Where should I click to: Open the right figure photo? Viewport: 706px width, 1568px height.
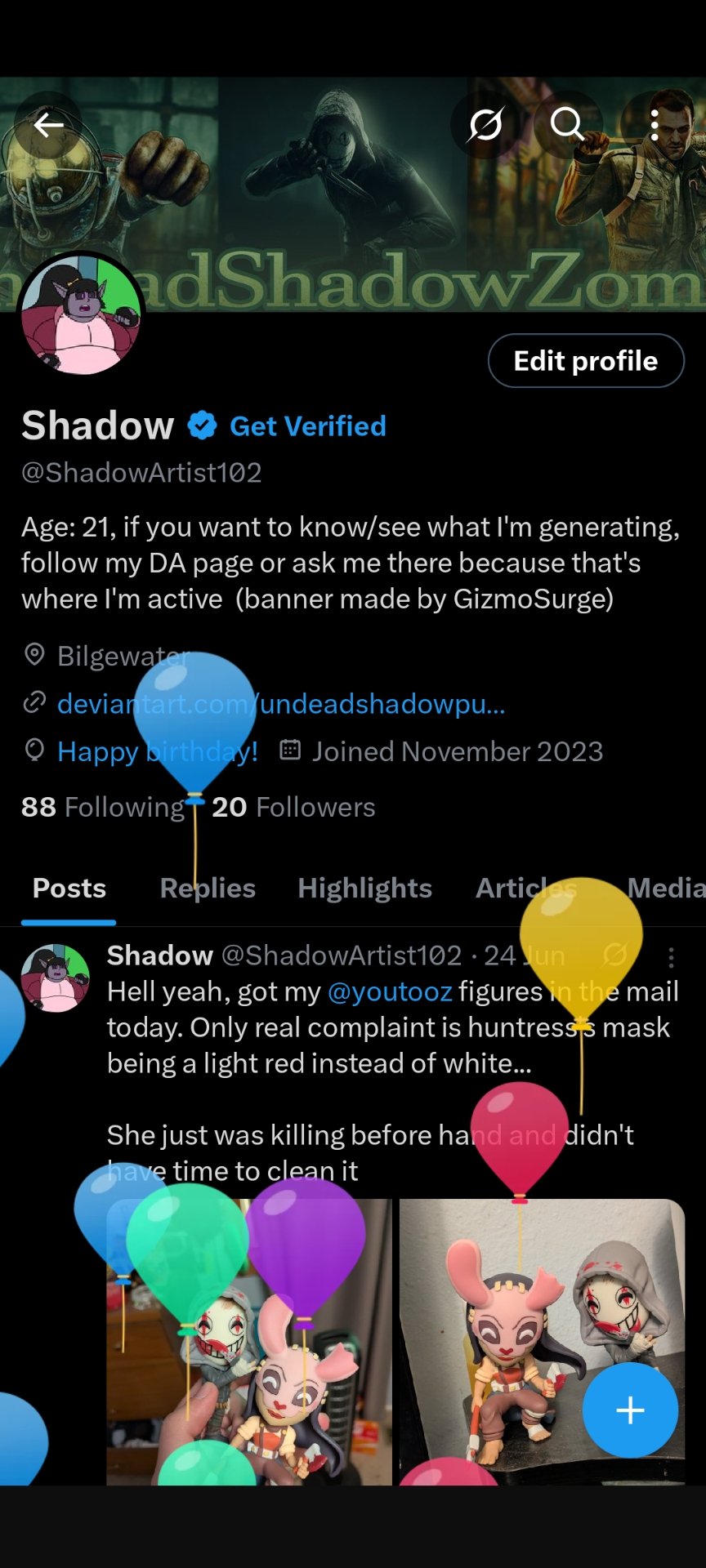click(542, 1342)
